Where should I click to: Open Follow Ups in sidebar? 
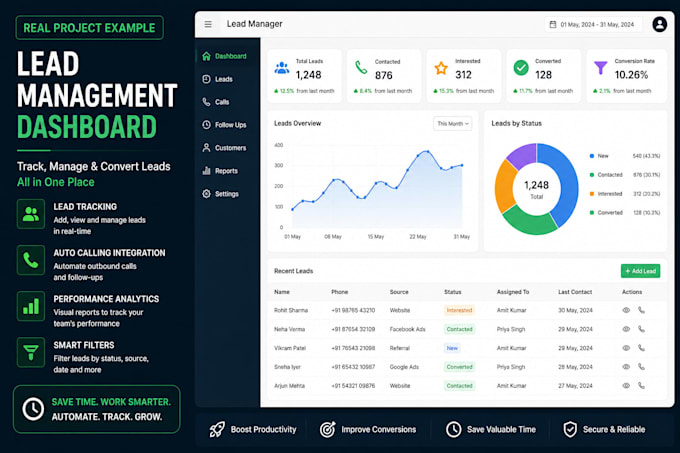tap(228, 125)
